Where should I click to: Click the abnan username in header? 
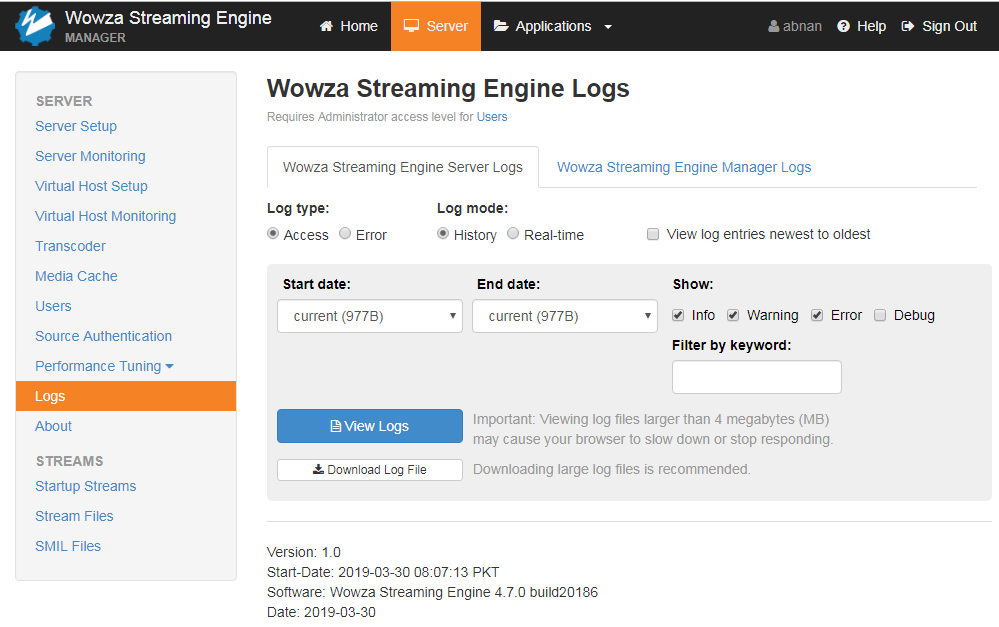801,26
